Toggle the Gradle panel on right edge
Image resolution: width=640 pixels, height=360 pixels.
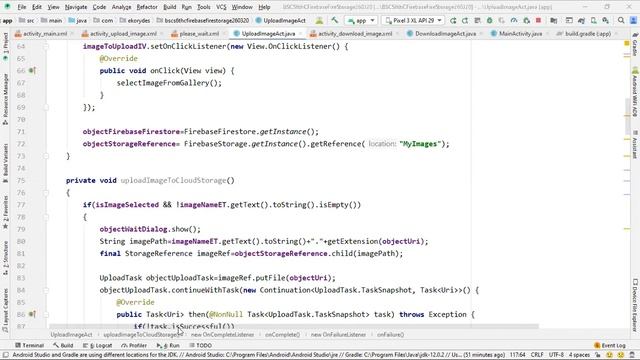click(x=635, y=44)
